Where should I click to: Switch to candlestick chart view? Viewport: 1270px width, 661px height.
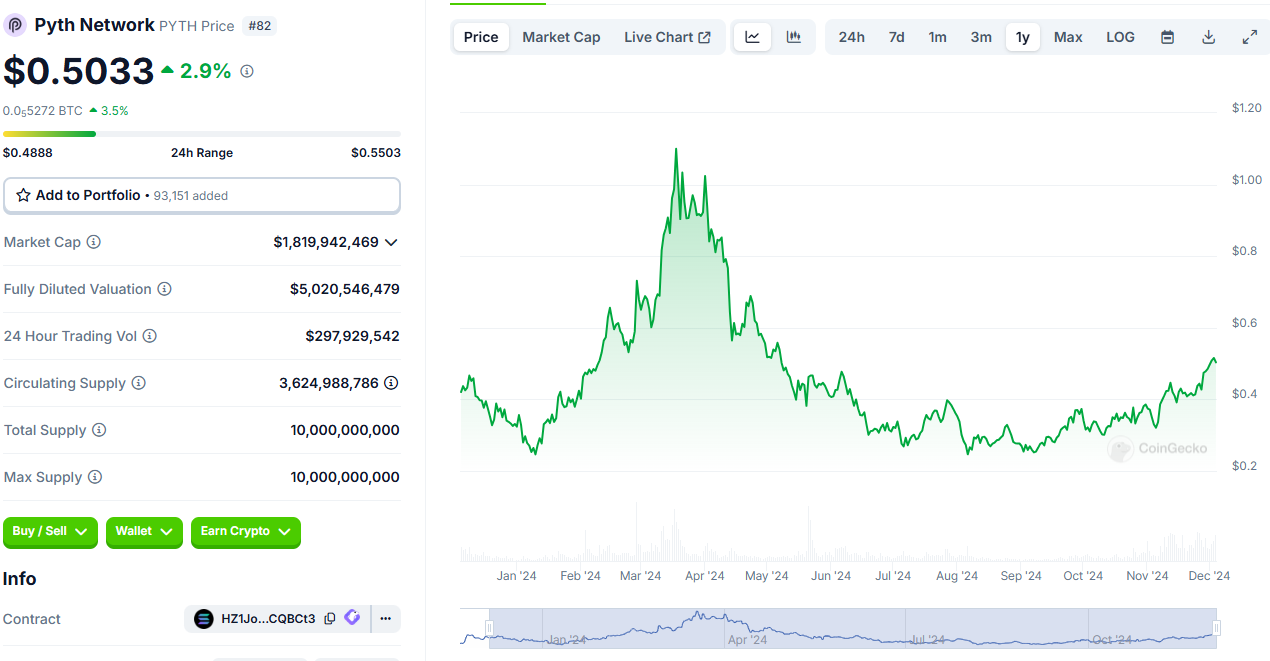pos(794,37)
